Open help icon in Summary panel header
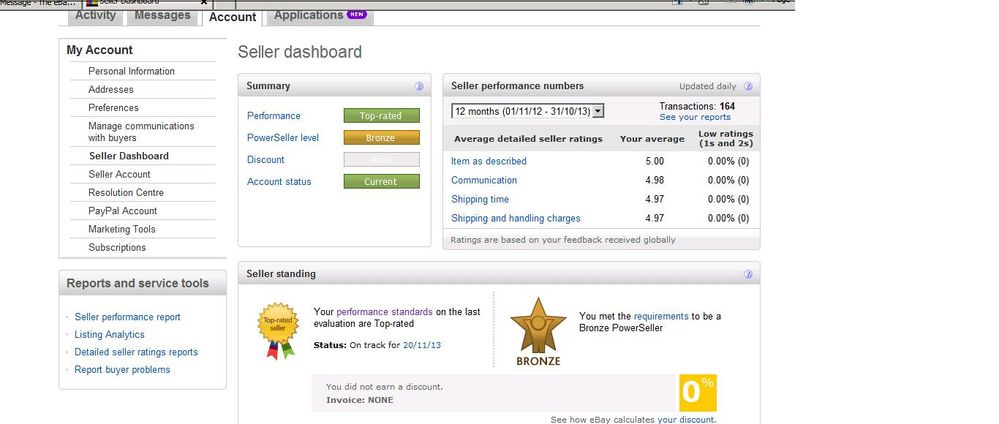This screenshot has height=424, width=999. tap(419, 86)
